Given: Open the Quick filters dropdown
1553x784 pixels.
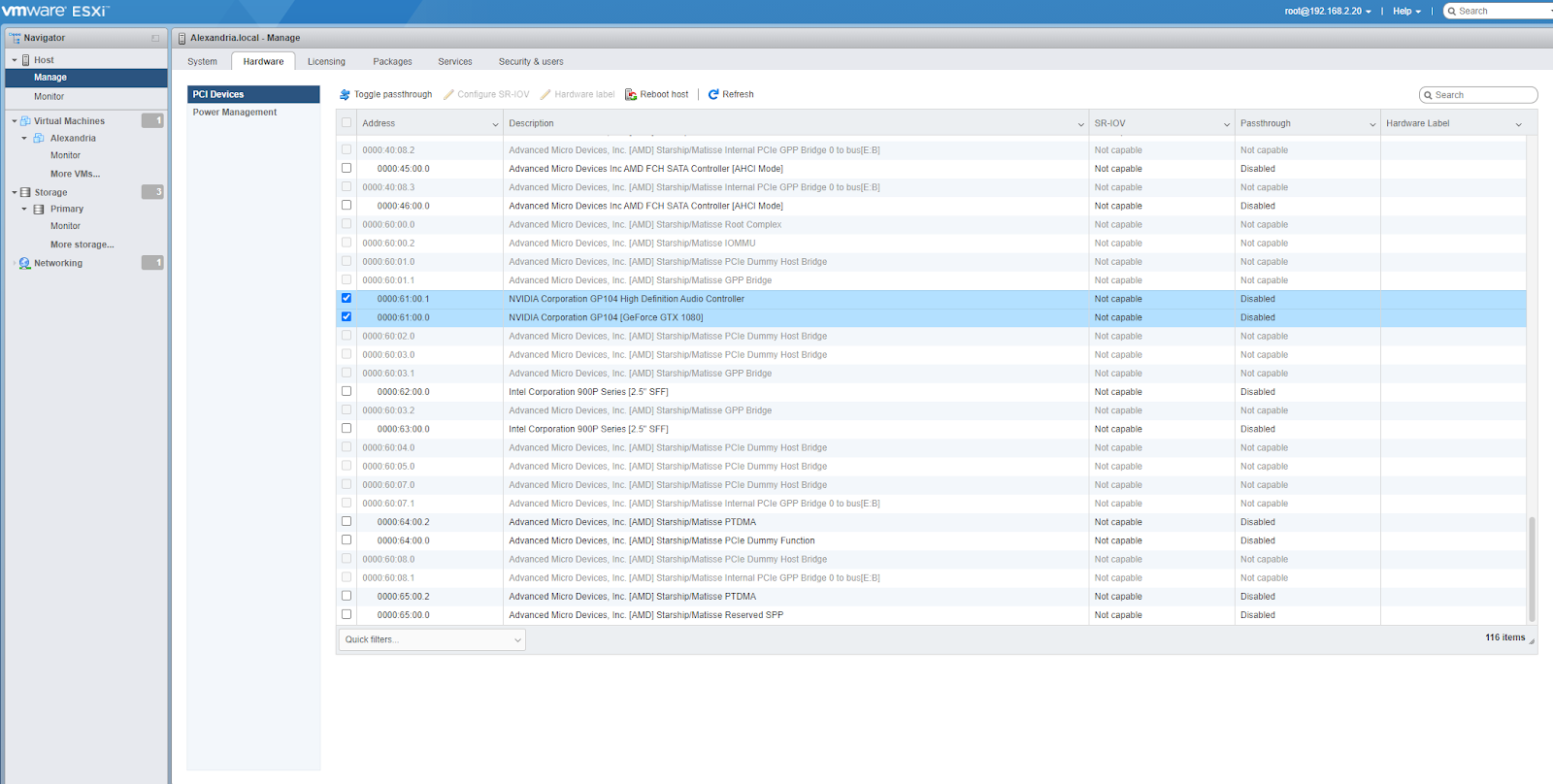Looking at the screenshot, I should pyautogui.click(x=432, y=639).
